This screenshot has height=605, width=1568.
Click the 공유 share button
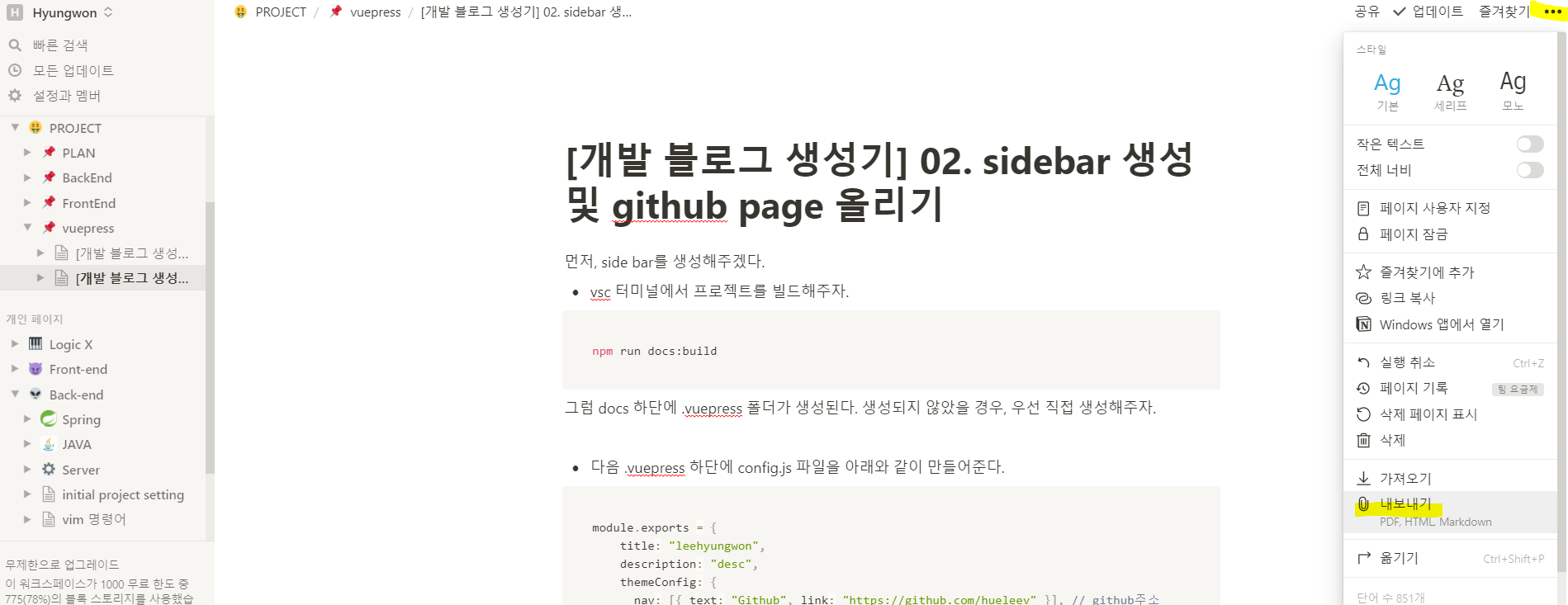(1367, 12)
